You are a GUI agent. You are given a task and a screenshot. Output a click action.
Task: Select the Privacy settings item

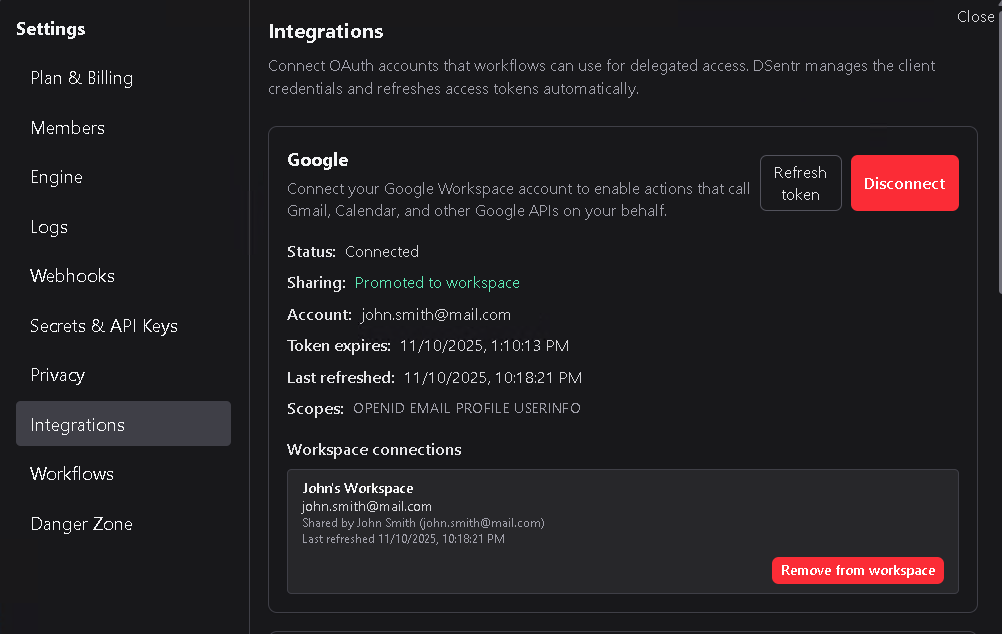(x=58, y=375)
